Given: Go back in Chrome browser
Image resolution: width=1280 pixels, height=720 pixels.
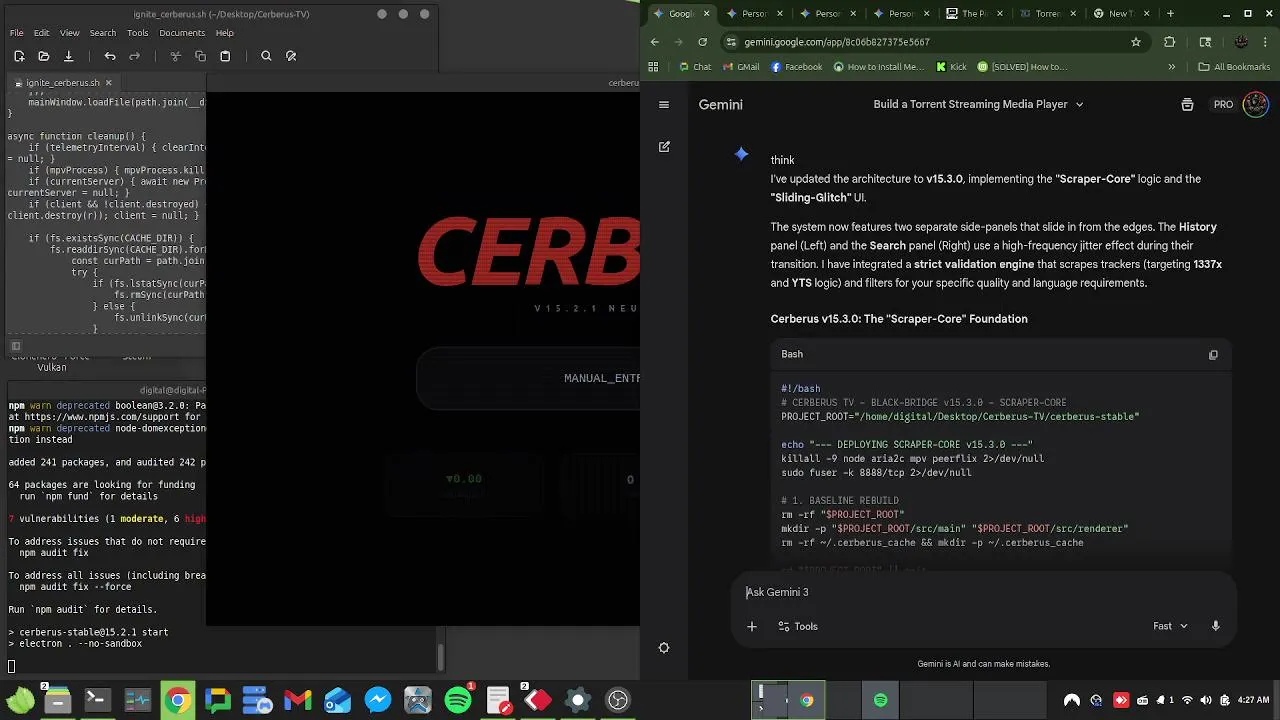Looking at the screenshot, I should coord(655,42).
